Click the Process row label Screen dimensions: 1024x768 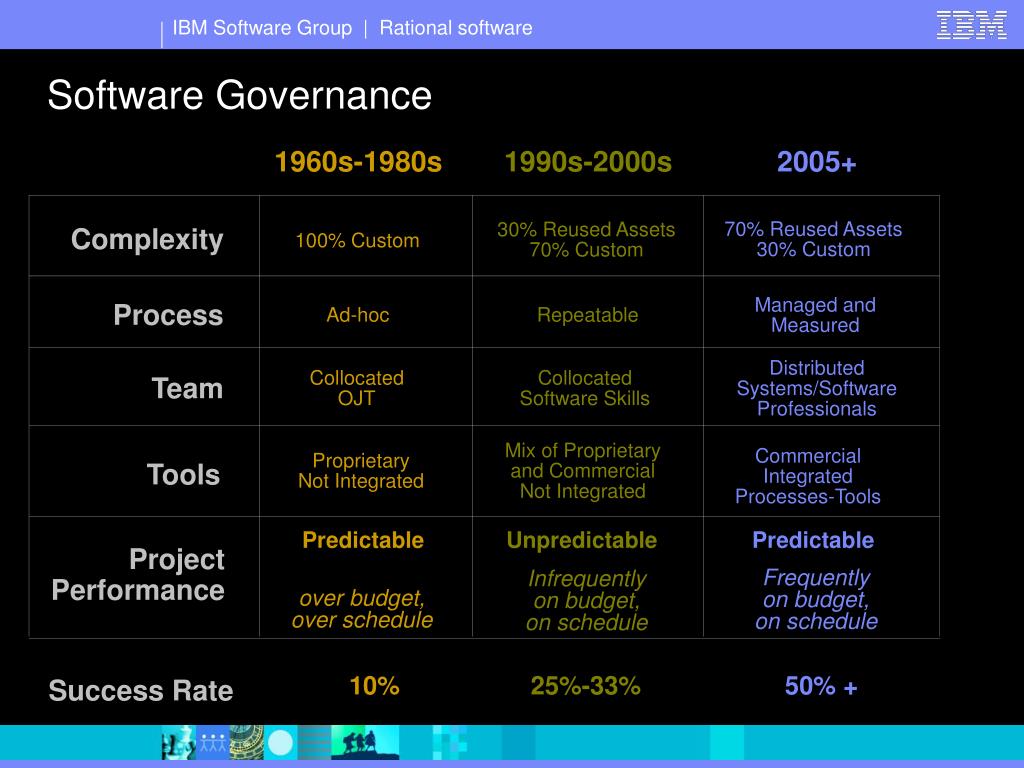click(x=168, y=315)
